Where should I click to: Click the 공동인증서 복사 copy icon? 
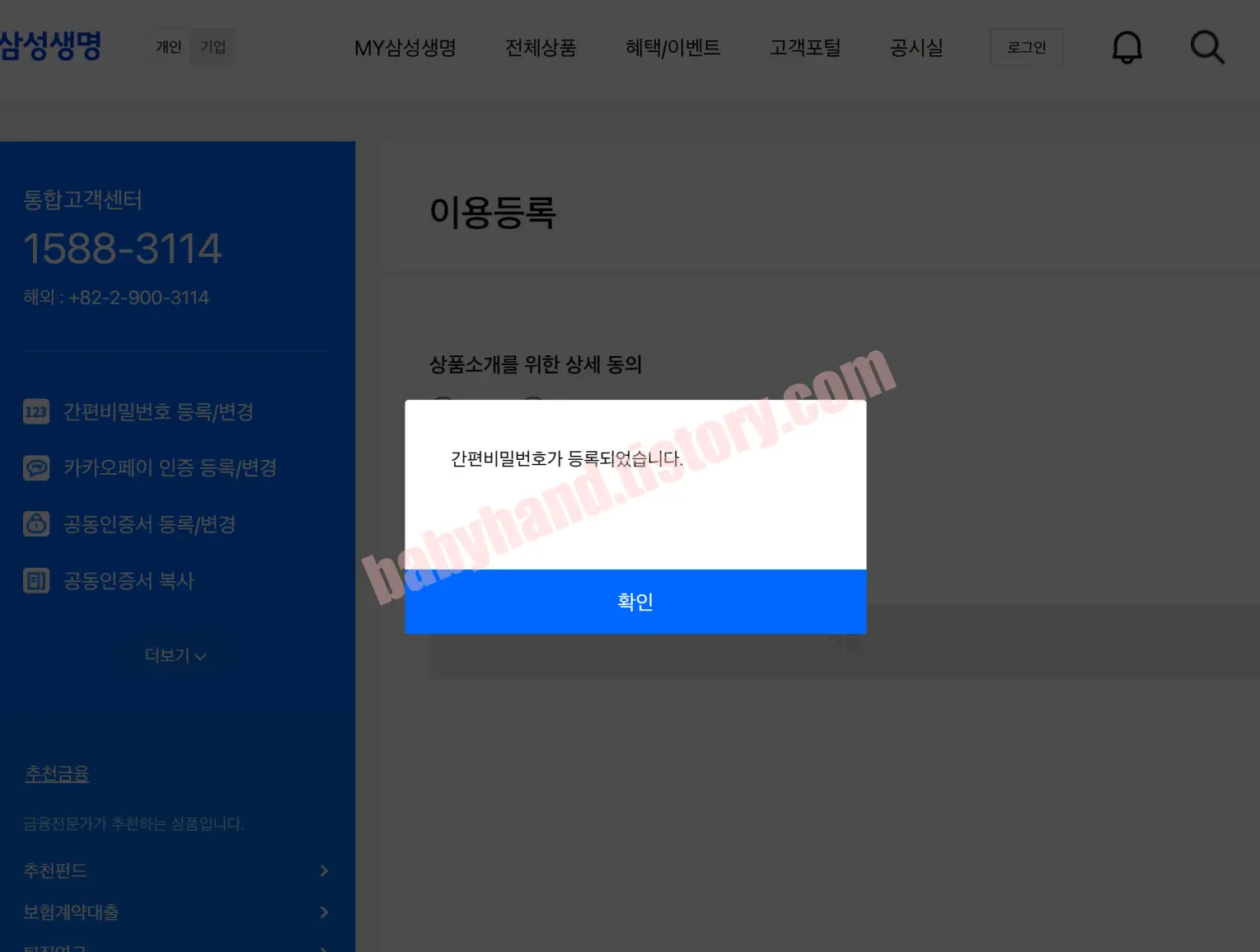tap(36, 581)
